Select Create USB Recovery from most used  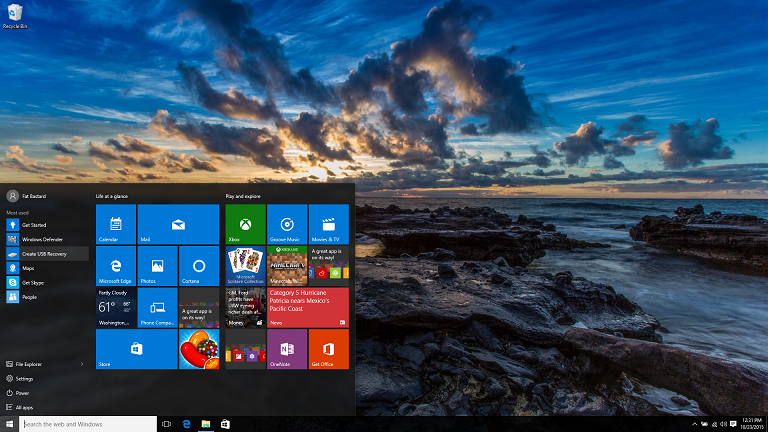point(44,254)
